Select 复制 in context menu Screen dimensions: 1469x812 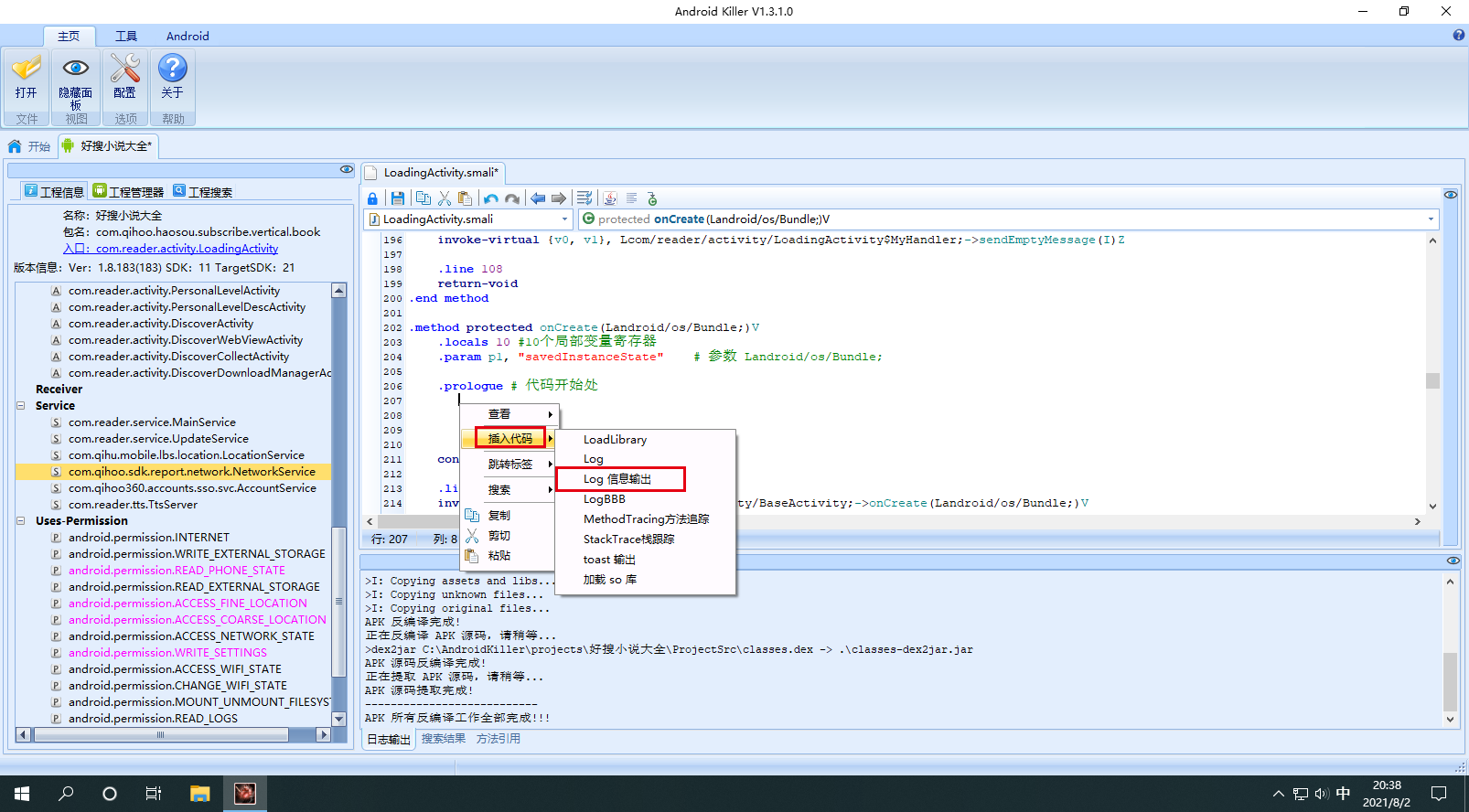point(509,516)
